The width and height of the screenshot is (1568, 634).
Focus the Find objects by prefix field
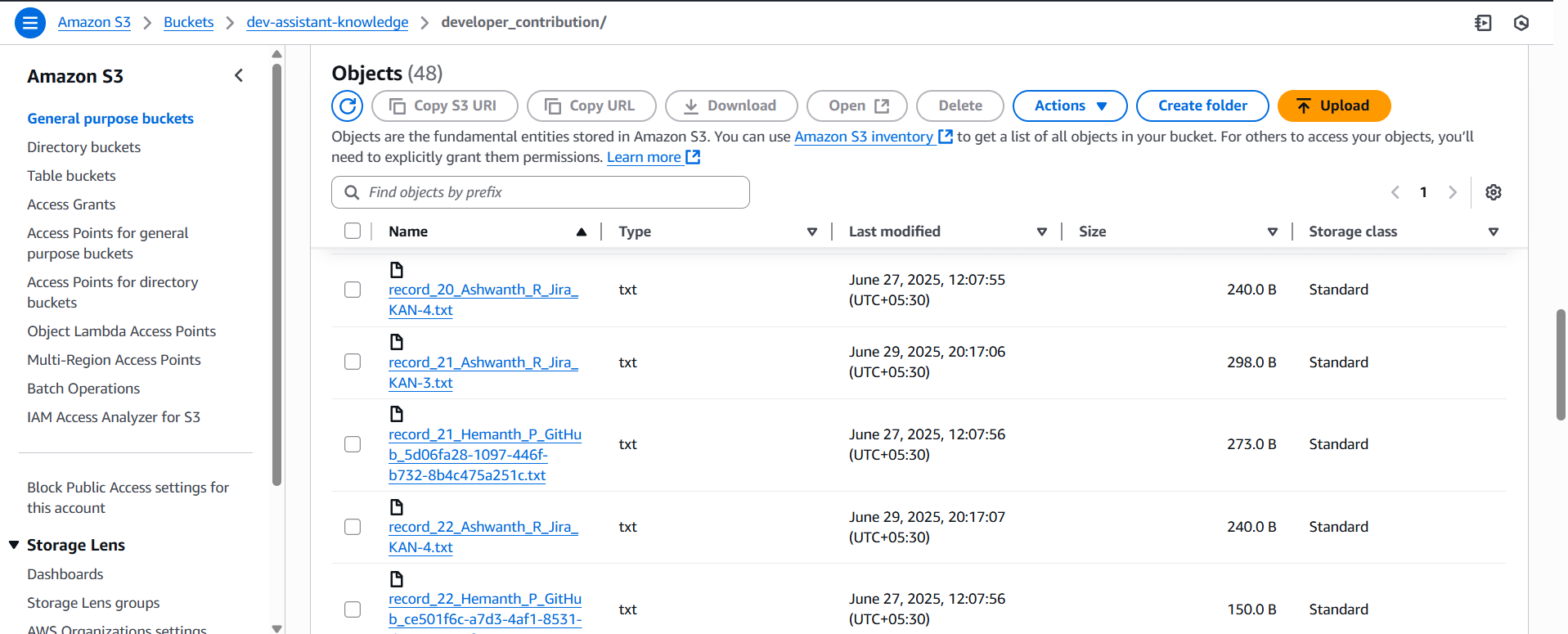click(541, 192)
